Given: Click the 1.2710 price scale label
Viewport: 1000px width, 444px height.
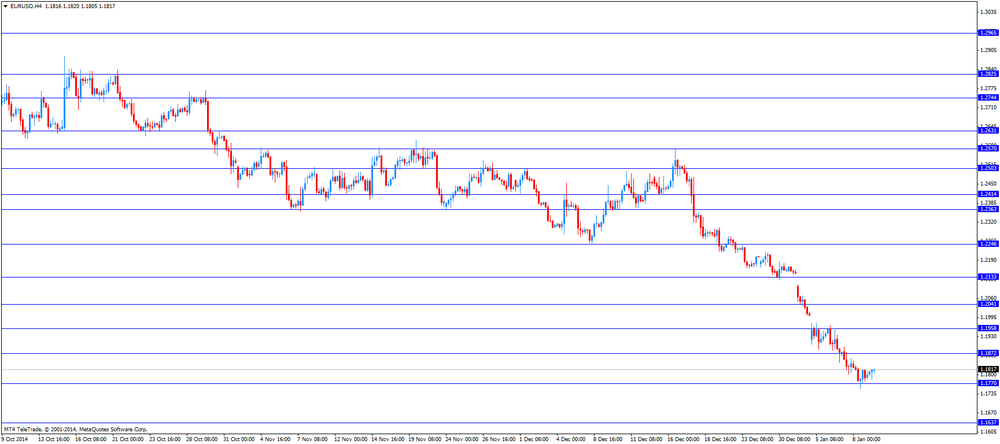Looking at the screenshot, I should point(988,107).
